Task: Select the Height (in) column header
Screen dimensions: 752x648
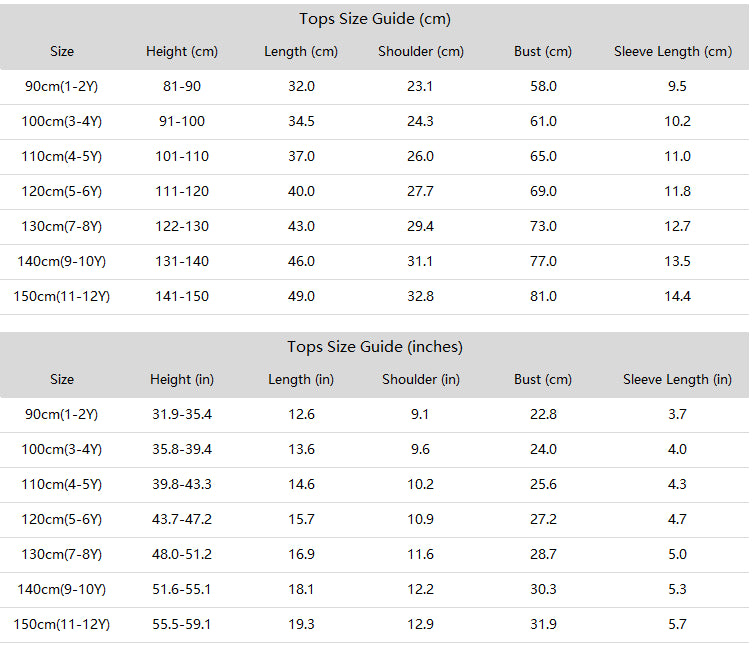Action: click(x=182, y=379)
